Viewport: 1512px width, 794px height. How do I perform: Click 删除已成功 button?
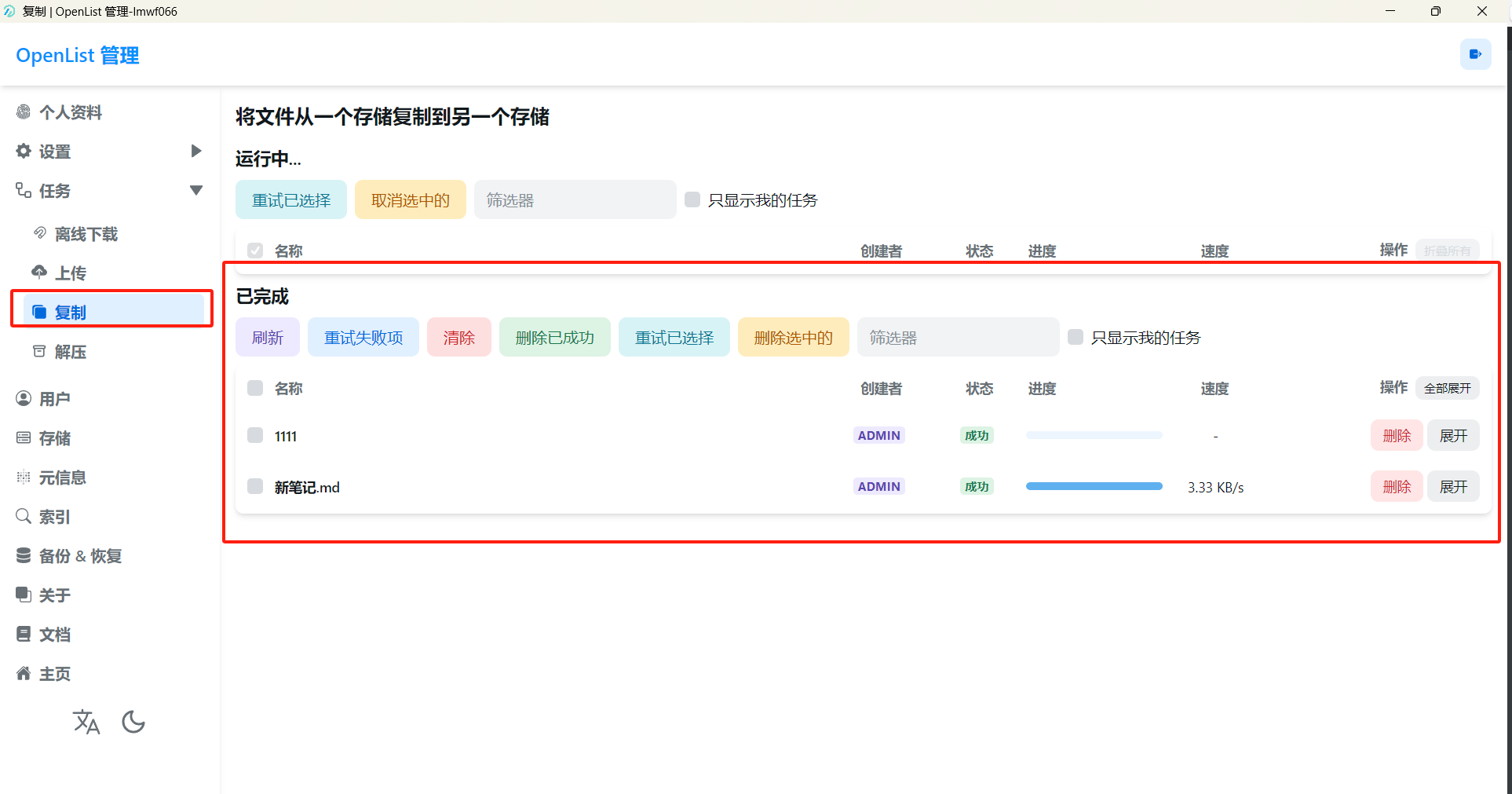pos(555,337)
